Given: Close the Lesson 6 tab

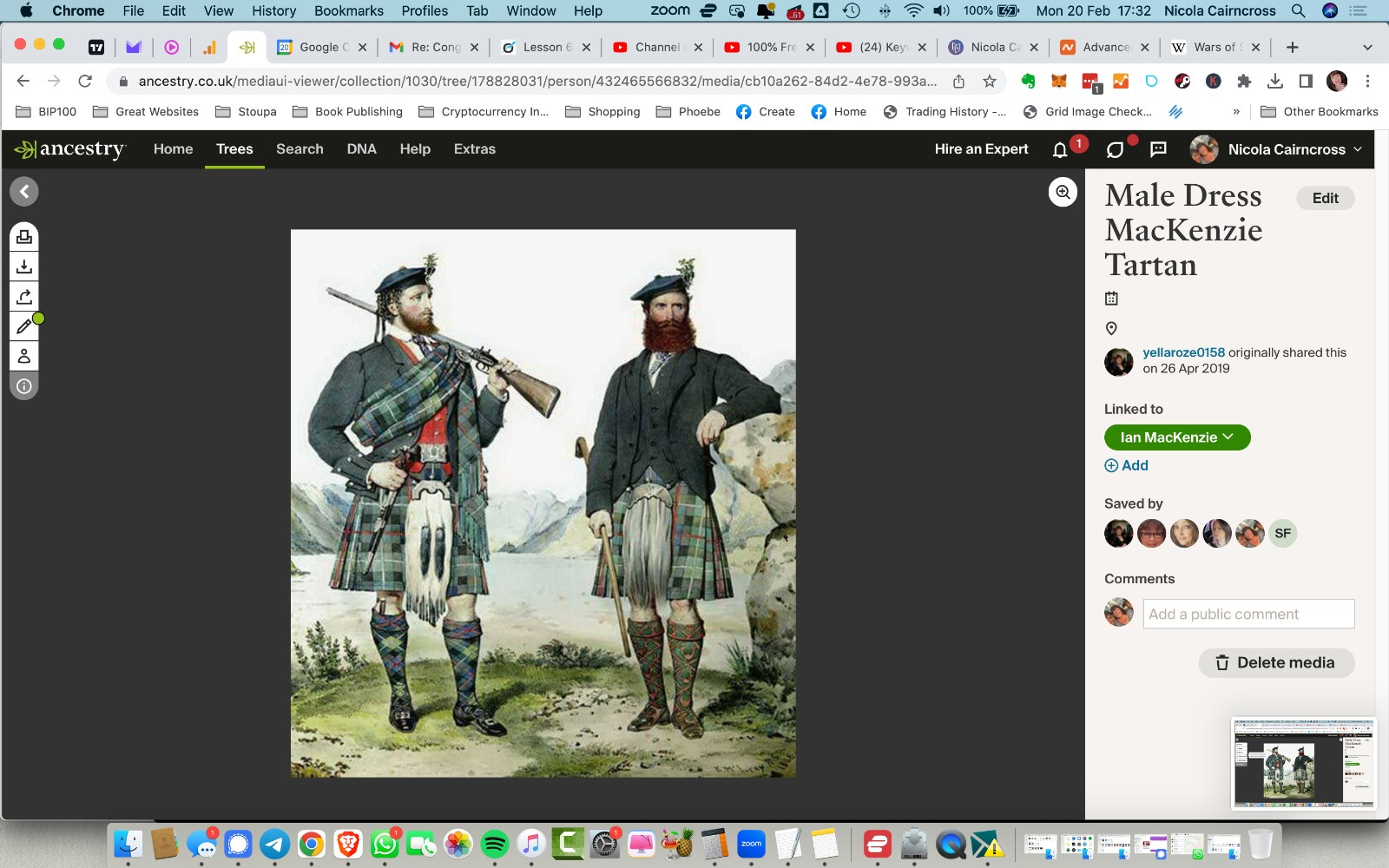Looking at the screenshot, I should [586, 48].
